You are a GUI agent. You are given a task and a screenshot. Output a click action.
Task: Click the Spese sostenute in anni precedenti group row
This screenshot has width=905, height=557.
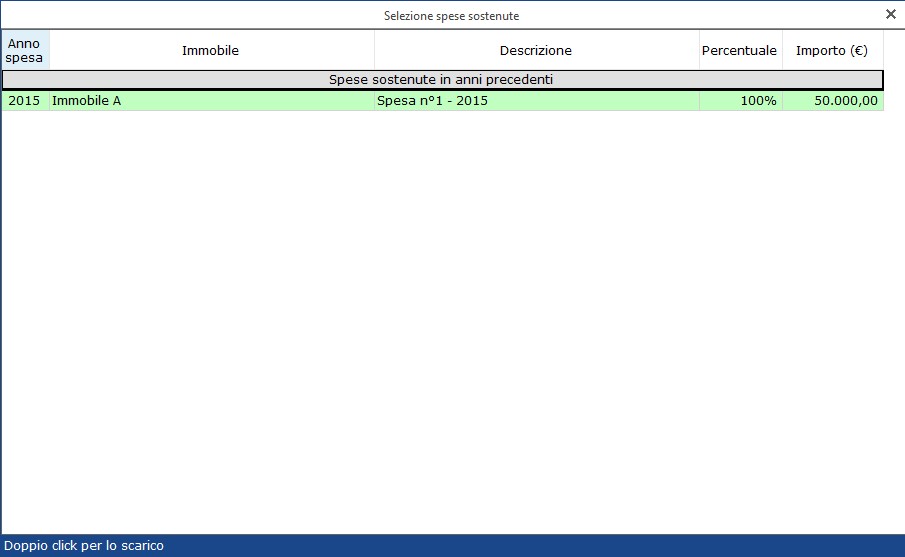[x=442, y=79]
